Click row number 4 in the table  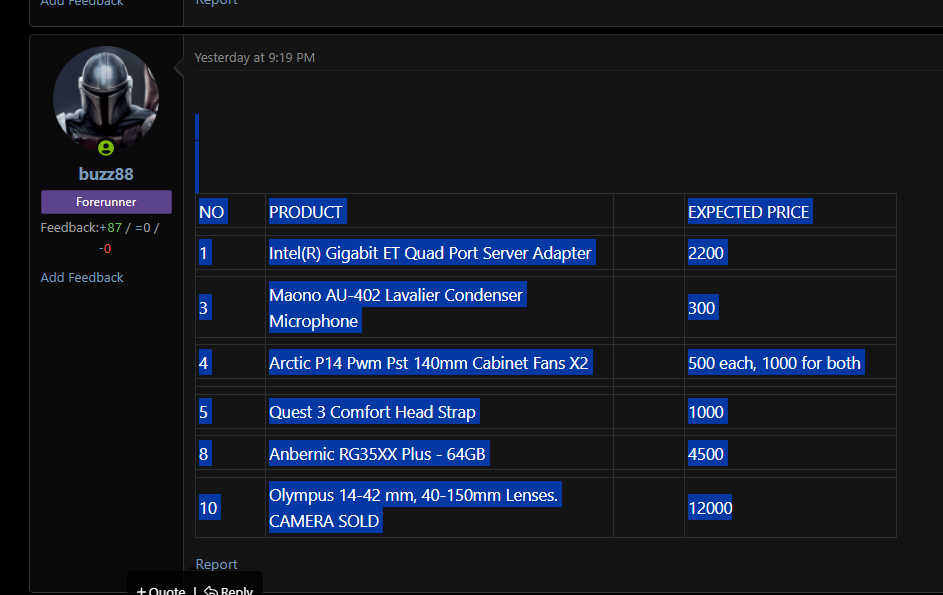pyautogui.click(x=204, y=363)
